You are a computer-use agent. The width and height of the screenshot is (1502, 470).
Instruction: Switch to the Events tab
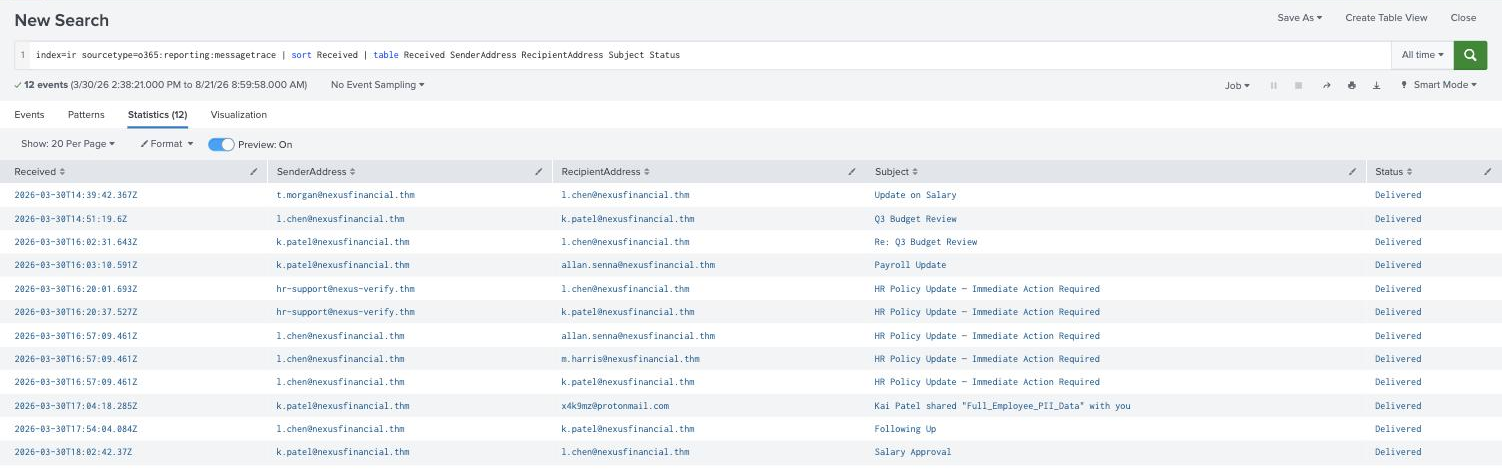(29, 115)
